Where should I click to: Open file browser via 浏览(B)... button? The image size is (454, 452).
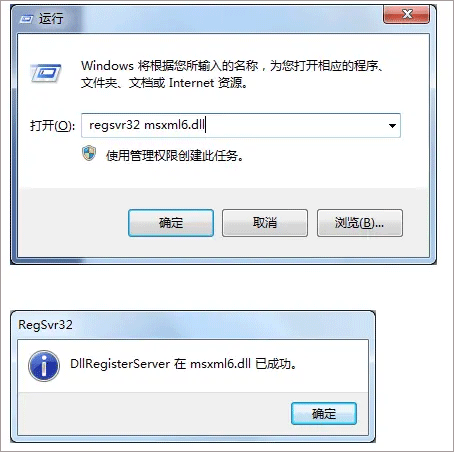point(360,223)
